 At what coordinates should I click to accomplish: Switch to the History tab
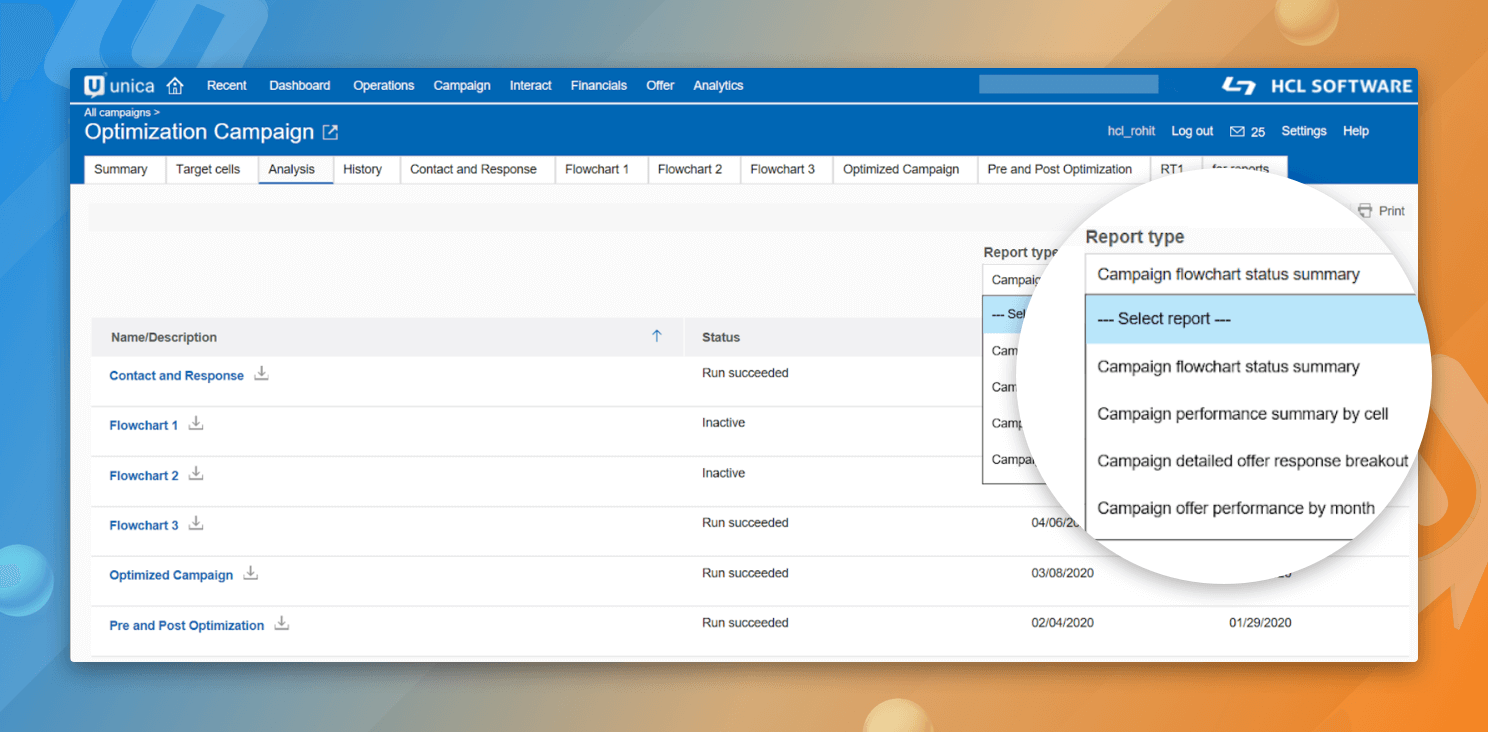[x=364, y=169]
